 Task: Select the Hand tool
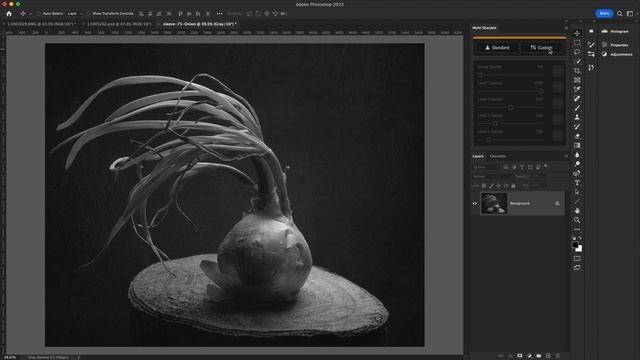click(577, 211)
